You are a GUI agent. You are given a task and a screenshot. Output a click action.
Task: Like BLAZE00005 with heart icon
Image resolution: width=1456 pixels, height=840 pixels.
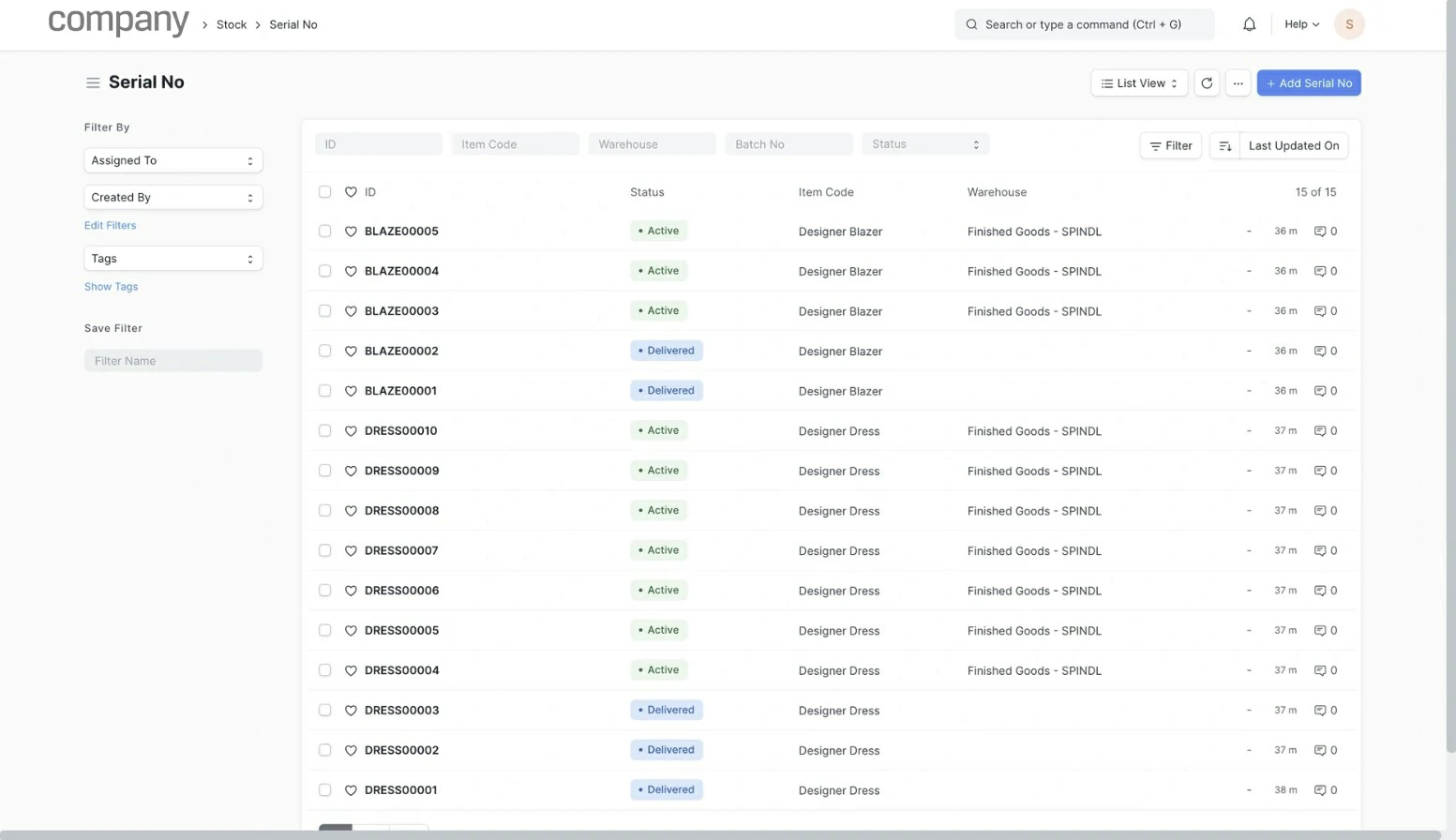(x=351, y=232)
